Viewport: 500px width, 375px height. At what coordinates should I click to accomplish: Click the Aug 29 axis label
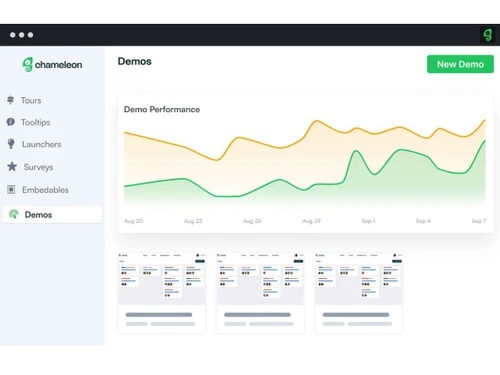[311, 221]
